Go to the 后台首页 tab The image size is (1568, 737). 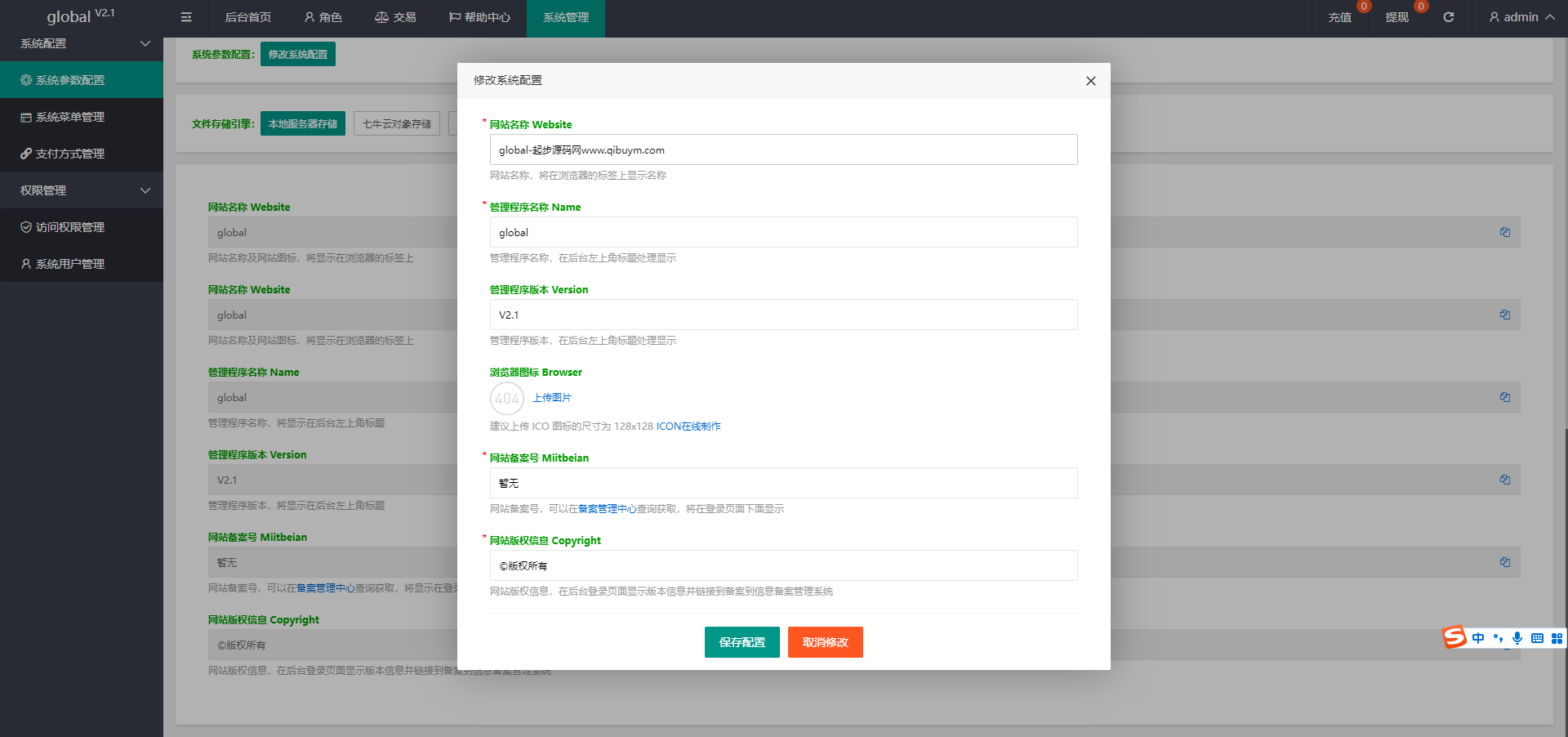coord(248,17)
